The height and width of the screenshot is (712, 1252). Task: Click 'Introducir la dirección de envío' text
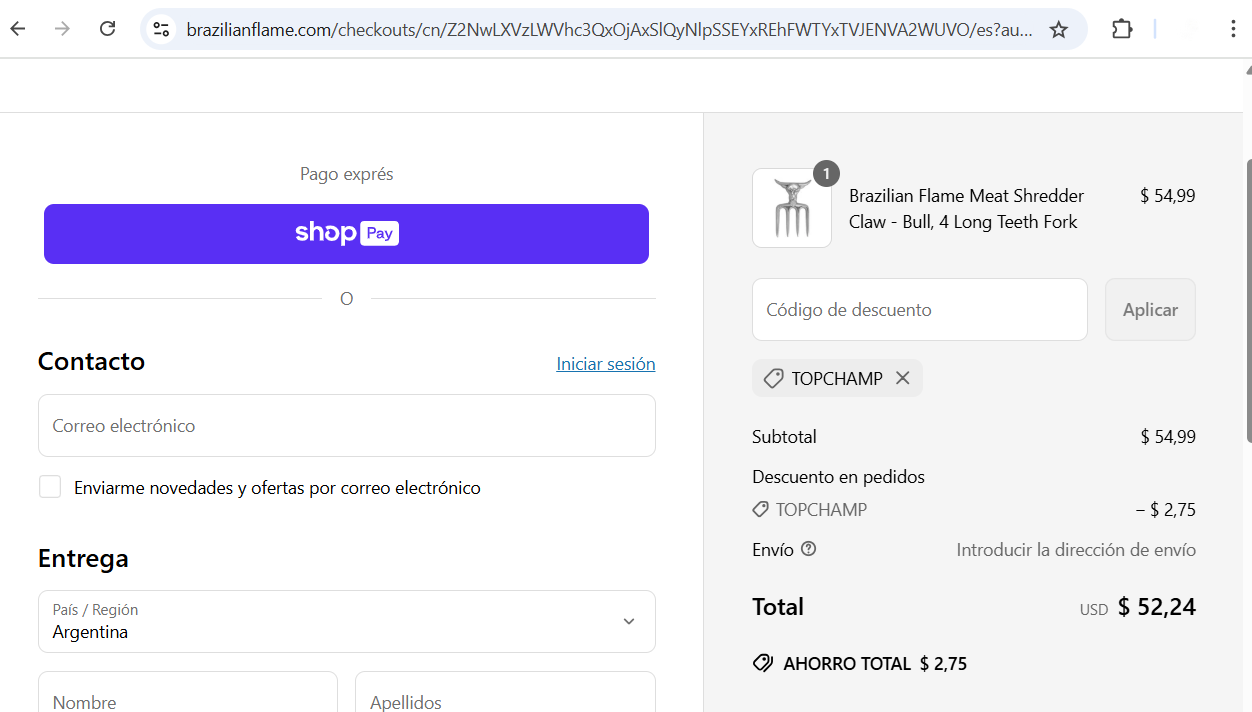1076,550
